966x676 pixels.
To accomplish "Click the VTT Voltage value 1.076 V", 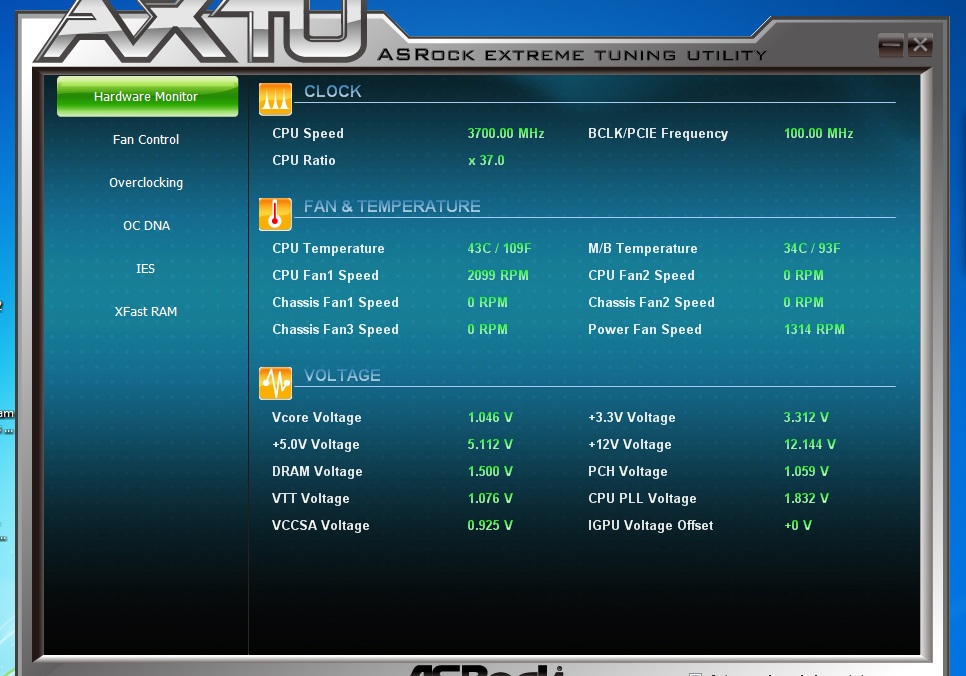I will (490, 499).
